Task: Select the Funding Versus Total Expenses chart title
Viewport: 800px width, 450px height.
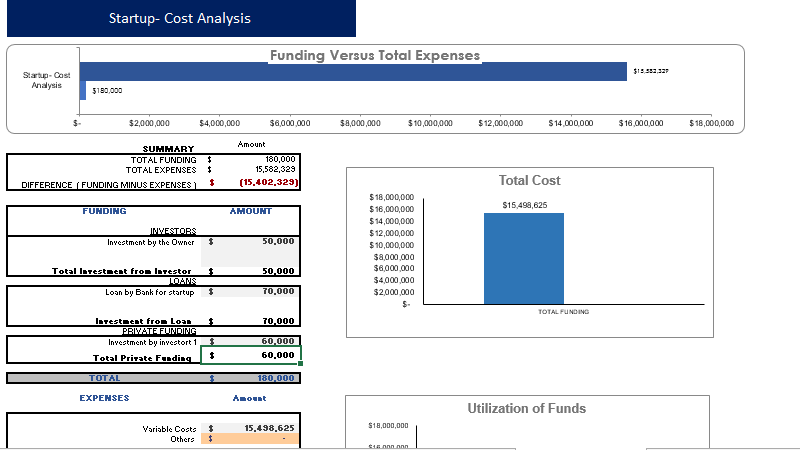Action: pyautogui.click(x=375, y=56)
